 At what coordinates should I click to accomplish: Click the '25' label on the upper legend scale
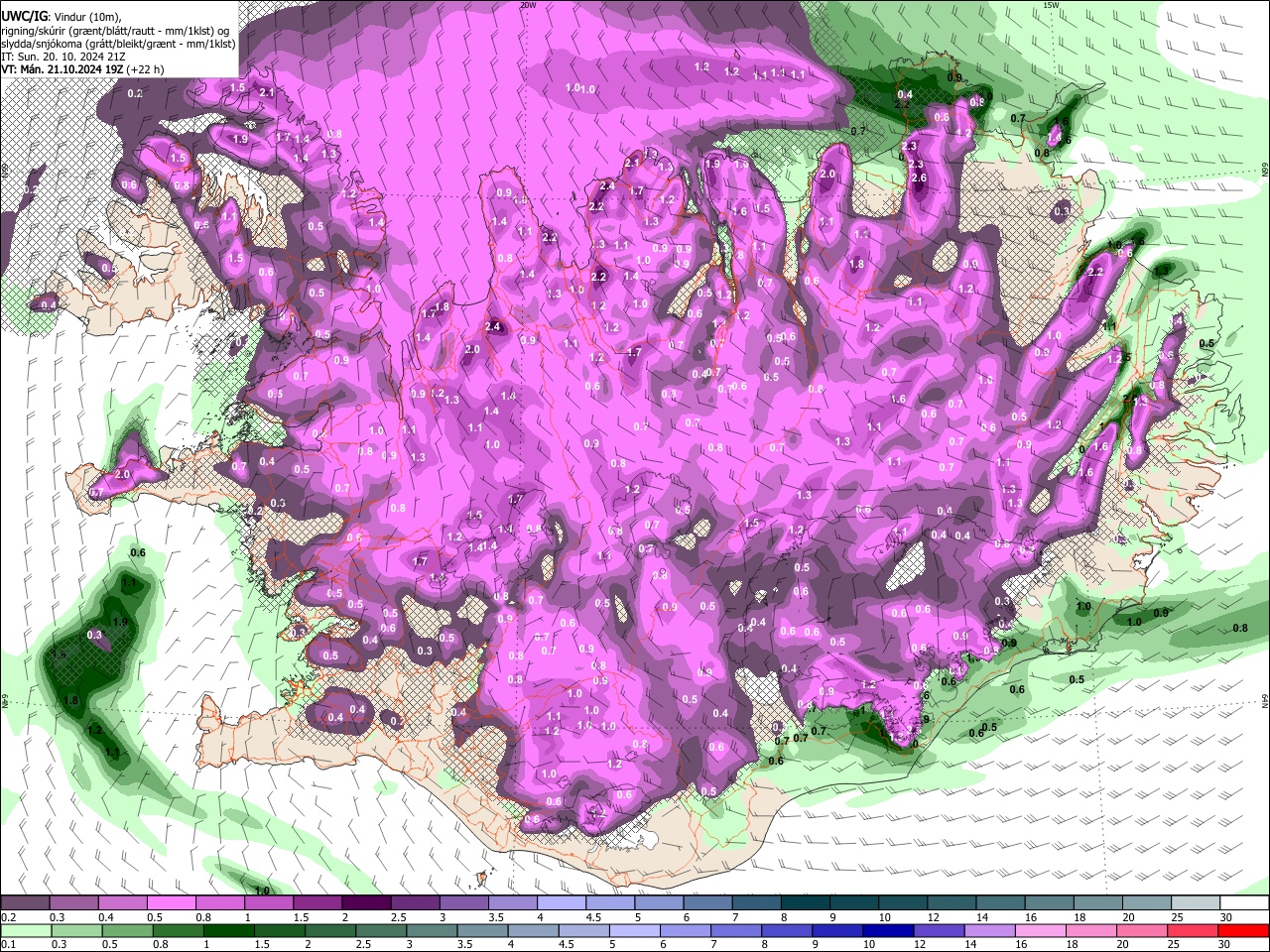1178,915
